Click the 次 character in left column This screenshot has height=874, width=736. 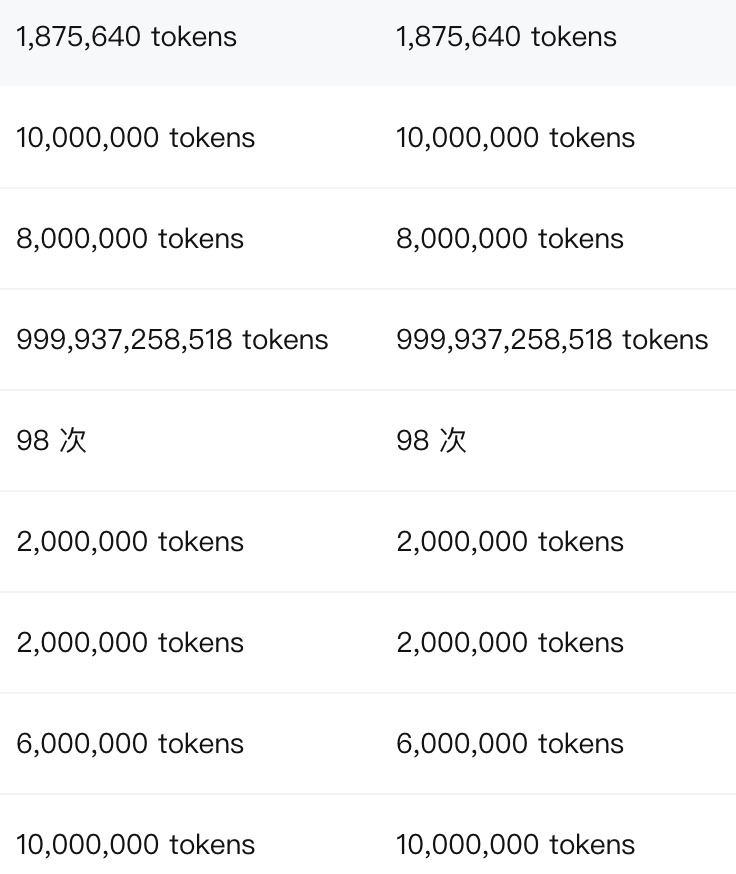click(73, 440)
